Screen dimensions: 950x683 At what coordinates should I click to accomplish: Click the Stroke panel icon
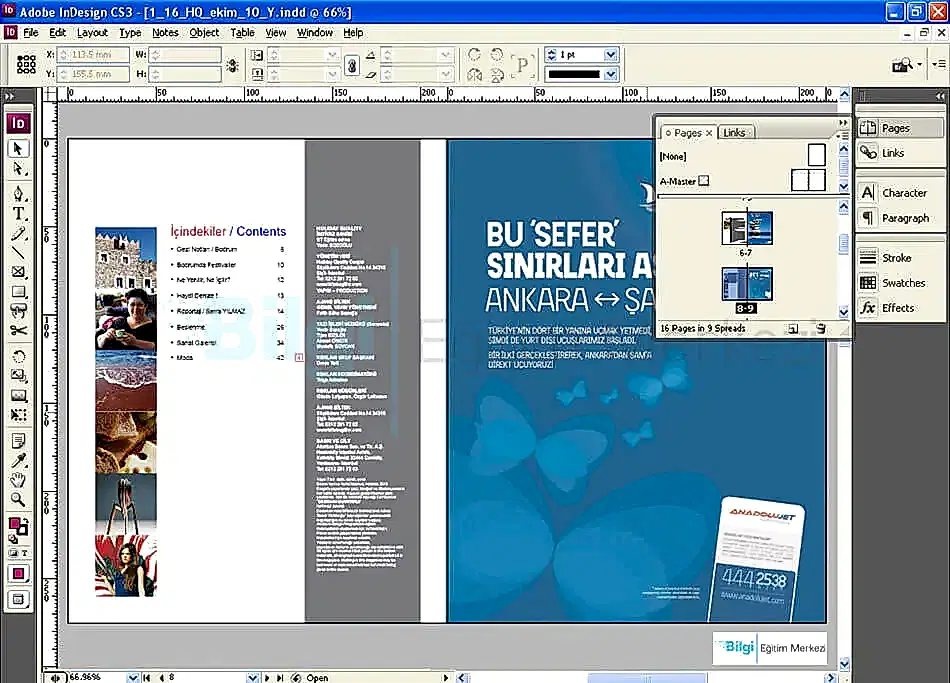(895, 258)
